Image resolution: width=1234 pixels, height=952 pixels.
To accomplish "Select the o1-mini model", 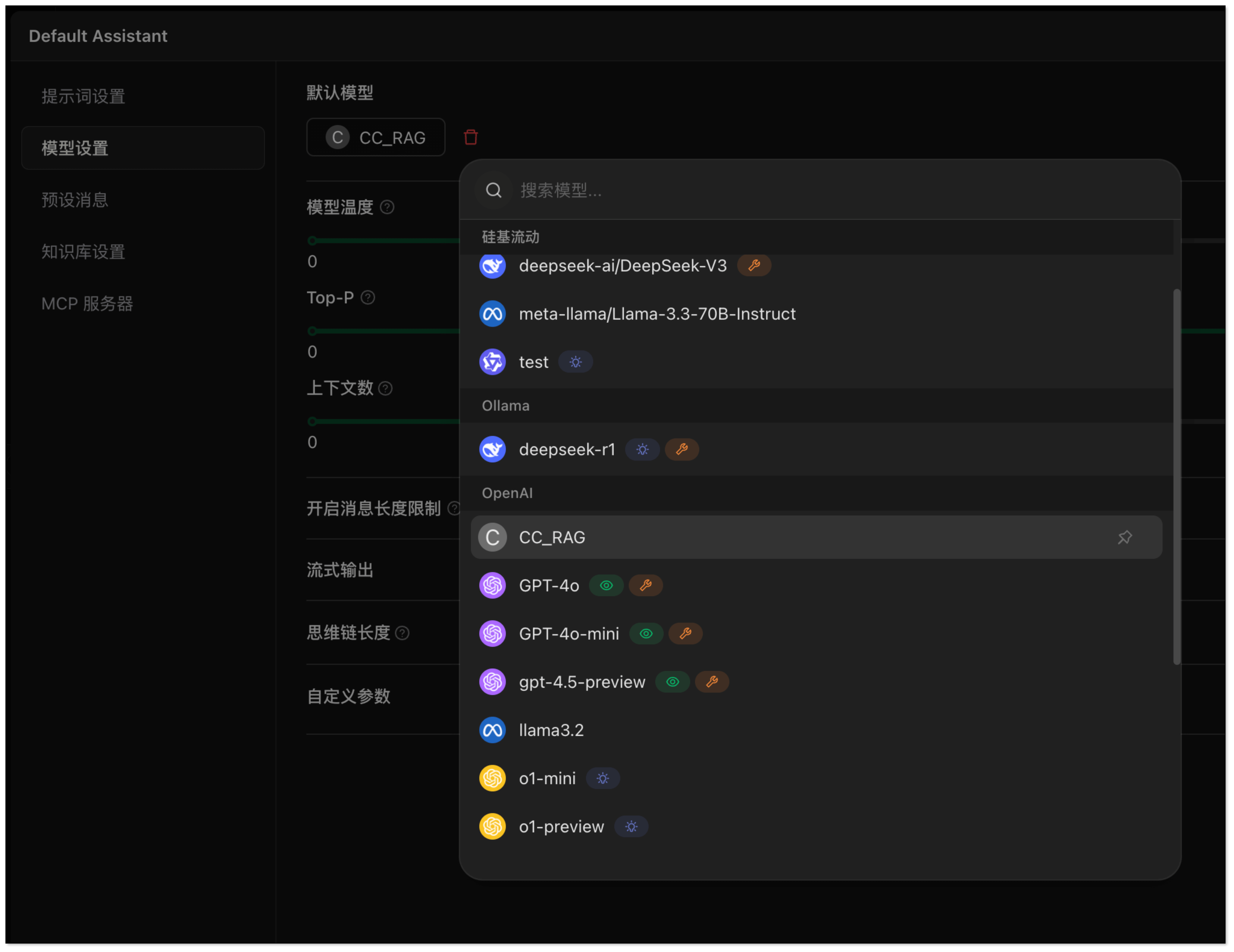I will point(816,778).
